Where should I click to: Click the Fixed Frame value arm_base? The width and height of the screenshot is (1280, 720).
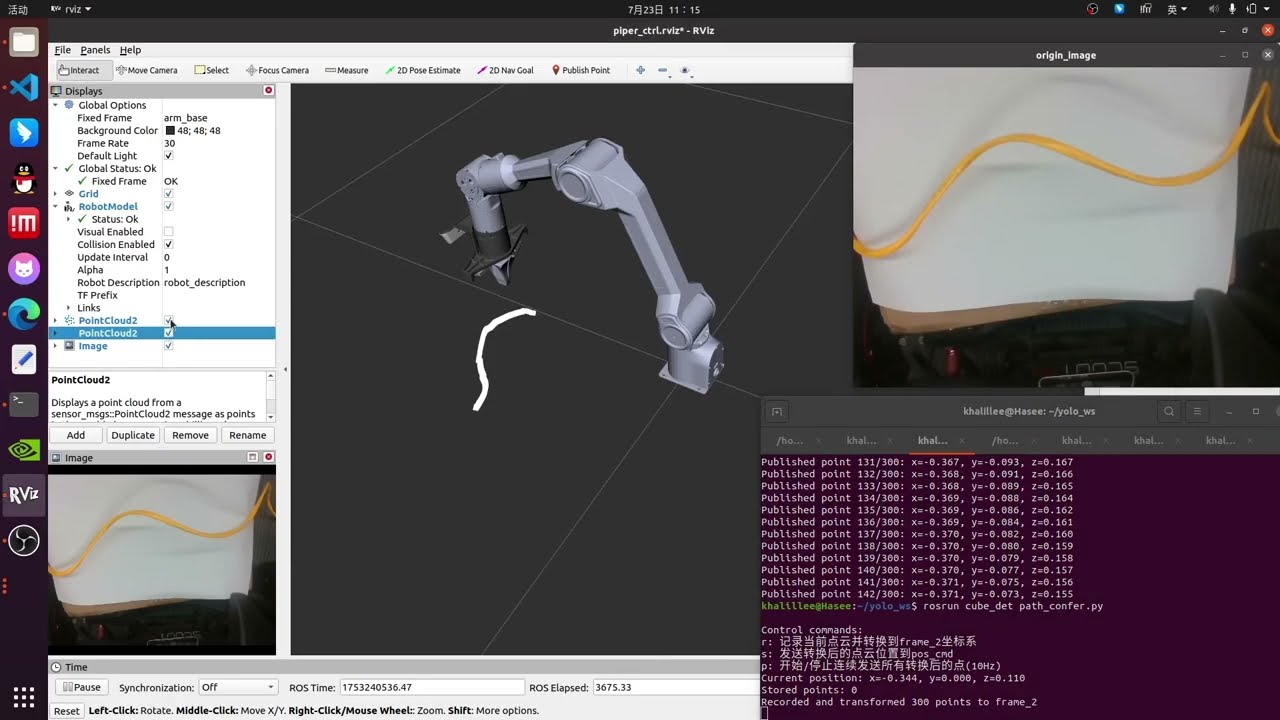pos(186,118)
